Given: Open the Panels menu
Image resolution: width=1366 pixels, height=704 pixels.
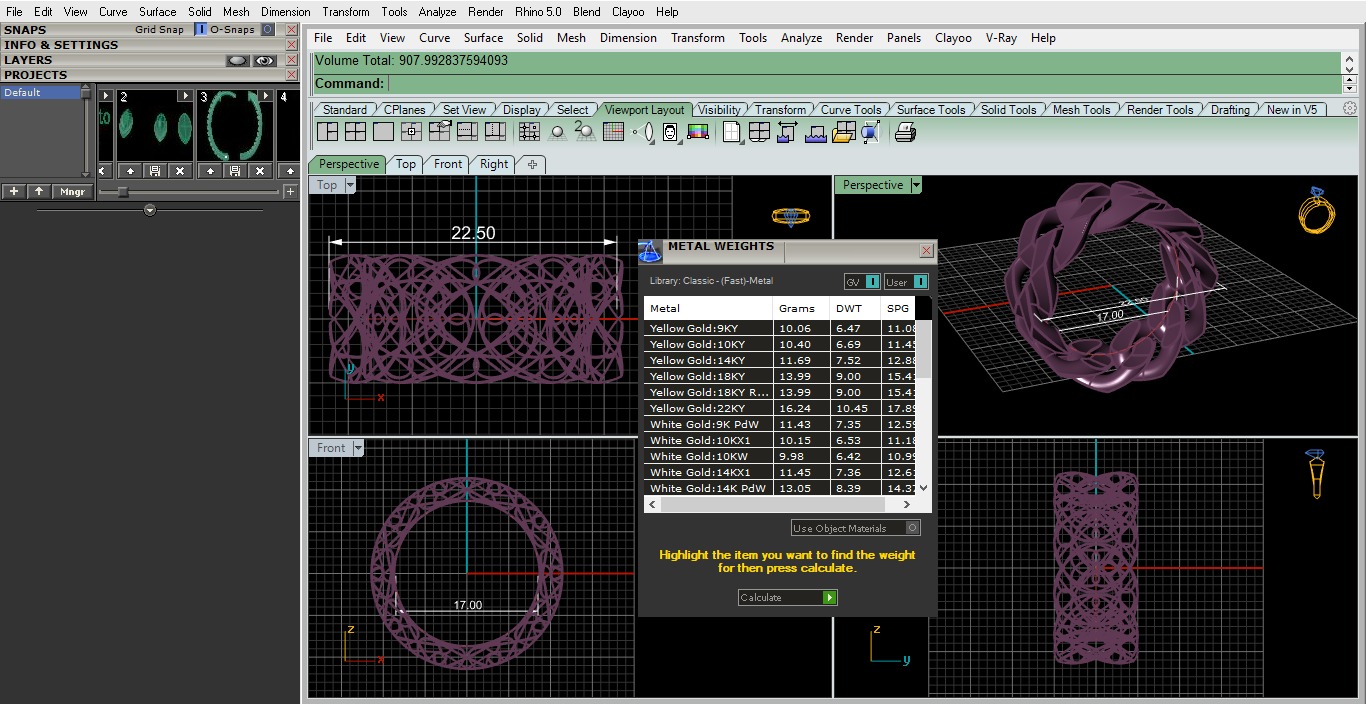Looking at the screenshot, I should (x=904, y=38).
